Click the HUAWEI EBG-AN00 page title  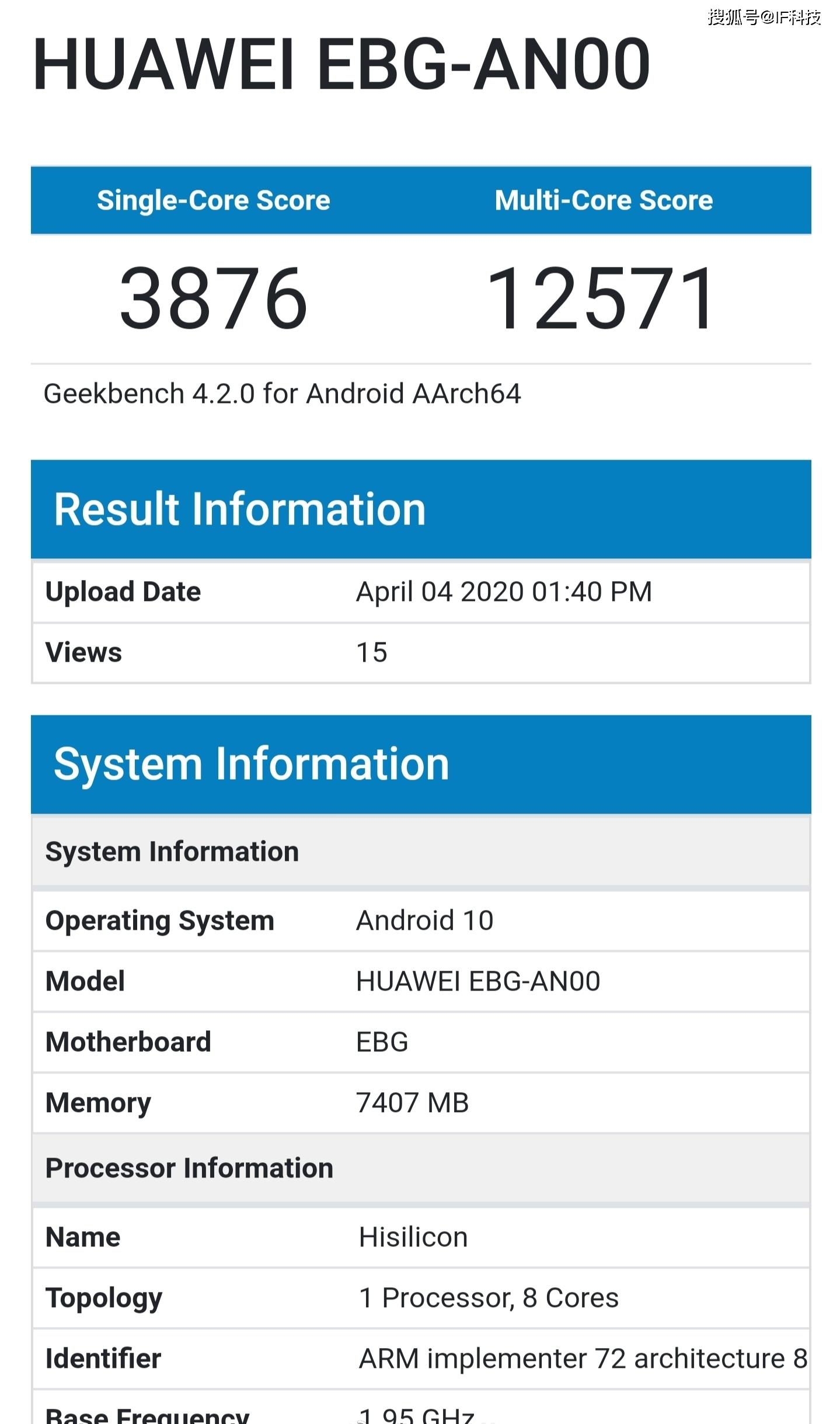coord(341,64)
